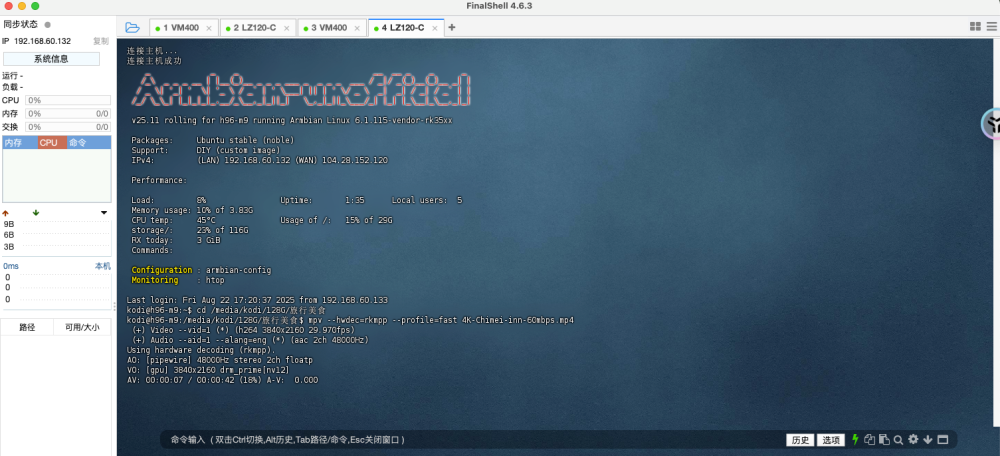This screenshot has width=1000, height=456.
Task: Open the 系统信息 button
Action: tap(51, 59)
